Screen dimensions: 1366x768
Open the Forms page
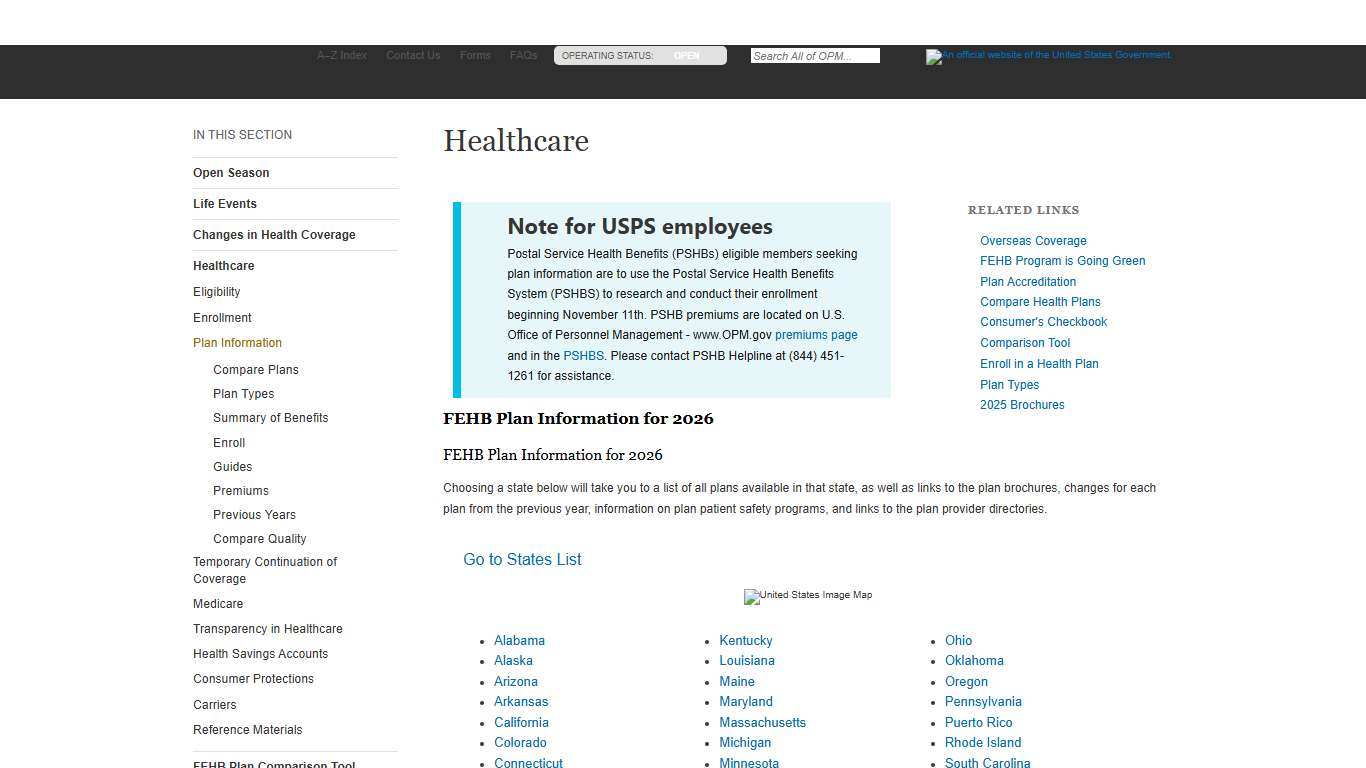[x=475, y=55]
